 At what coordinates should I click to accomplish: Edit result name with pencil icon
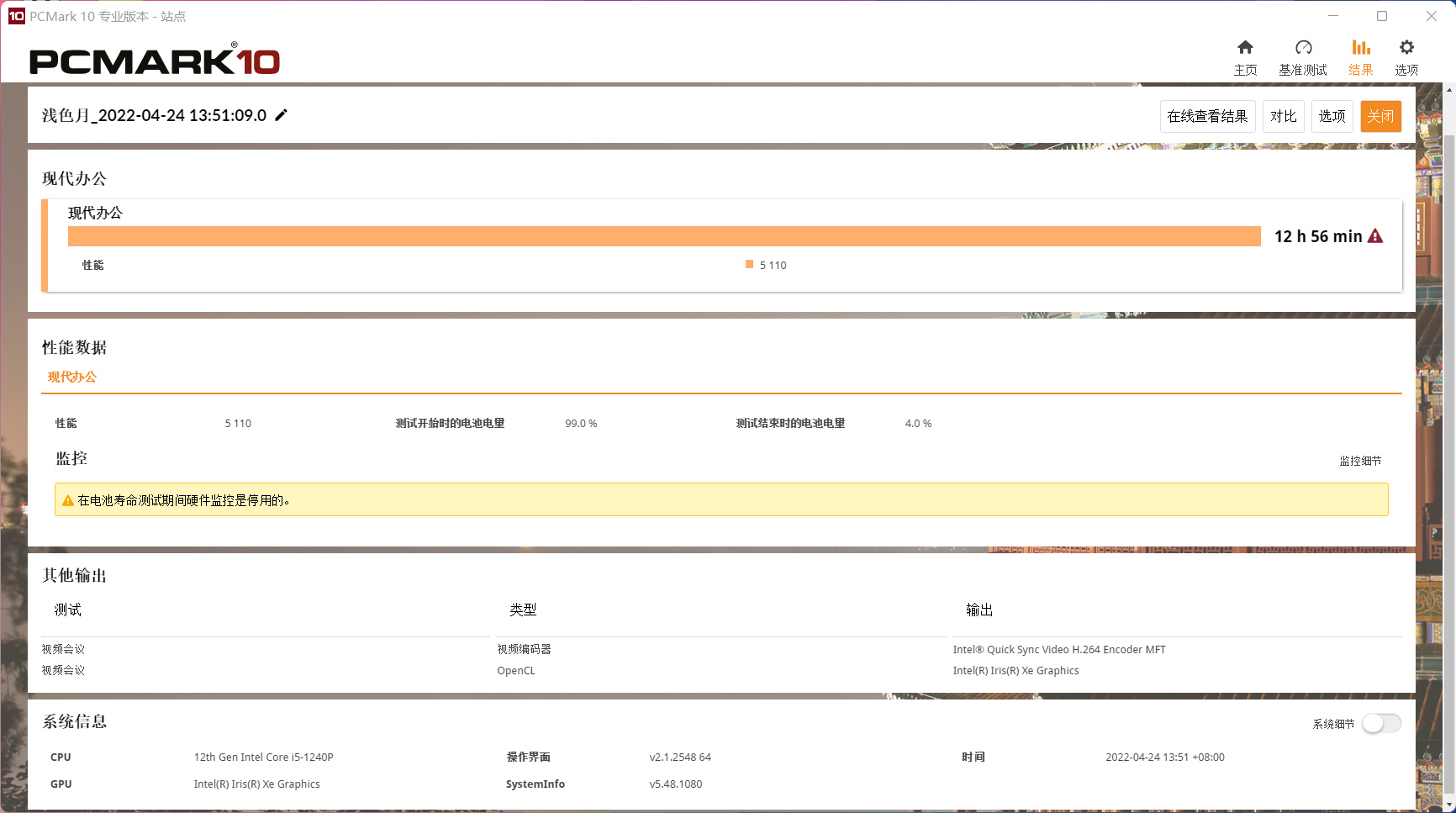(282, 115)
